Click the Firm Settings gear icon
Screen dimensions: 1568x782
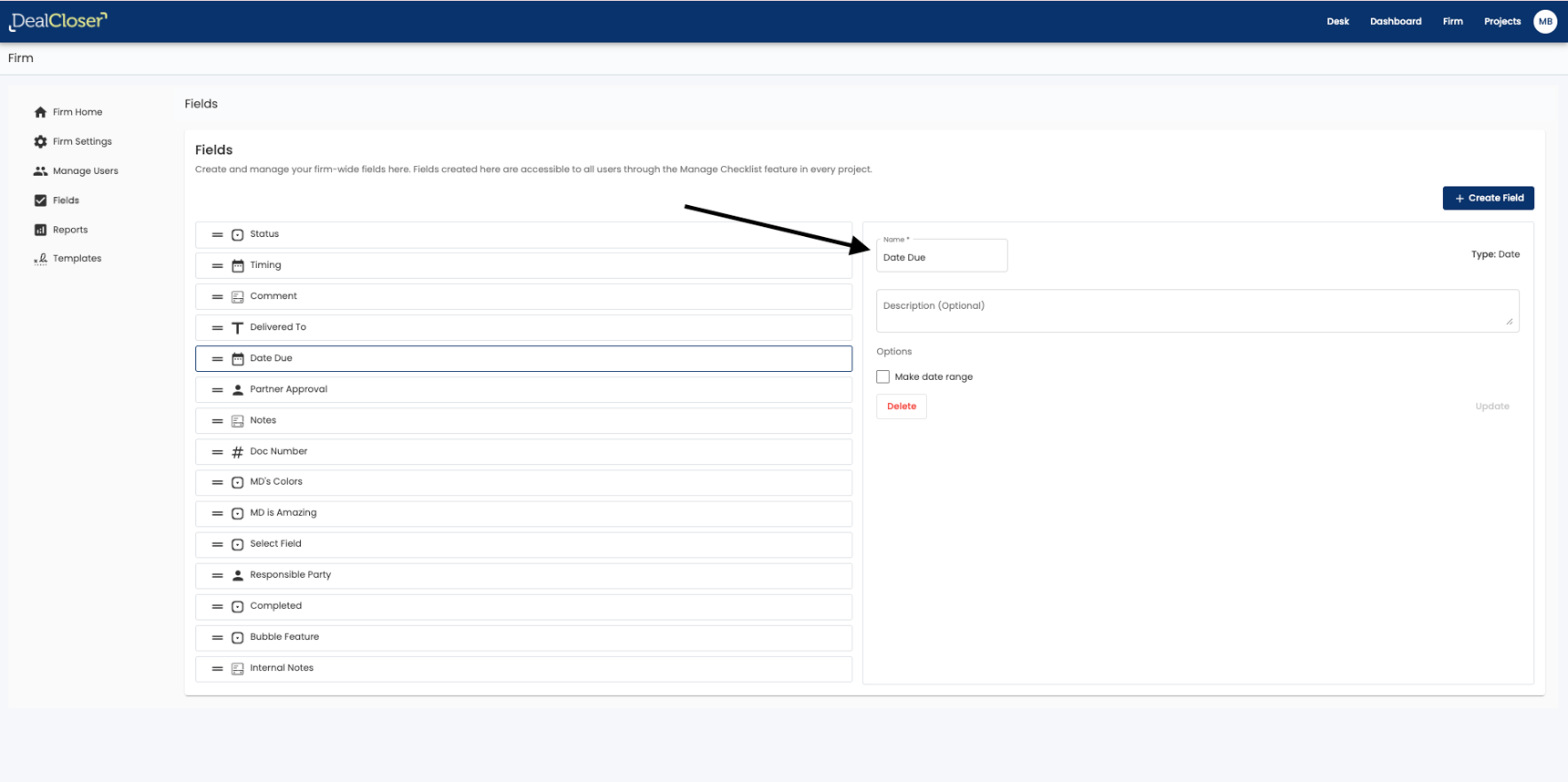(40, 141)
